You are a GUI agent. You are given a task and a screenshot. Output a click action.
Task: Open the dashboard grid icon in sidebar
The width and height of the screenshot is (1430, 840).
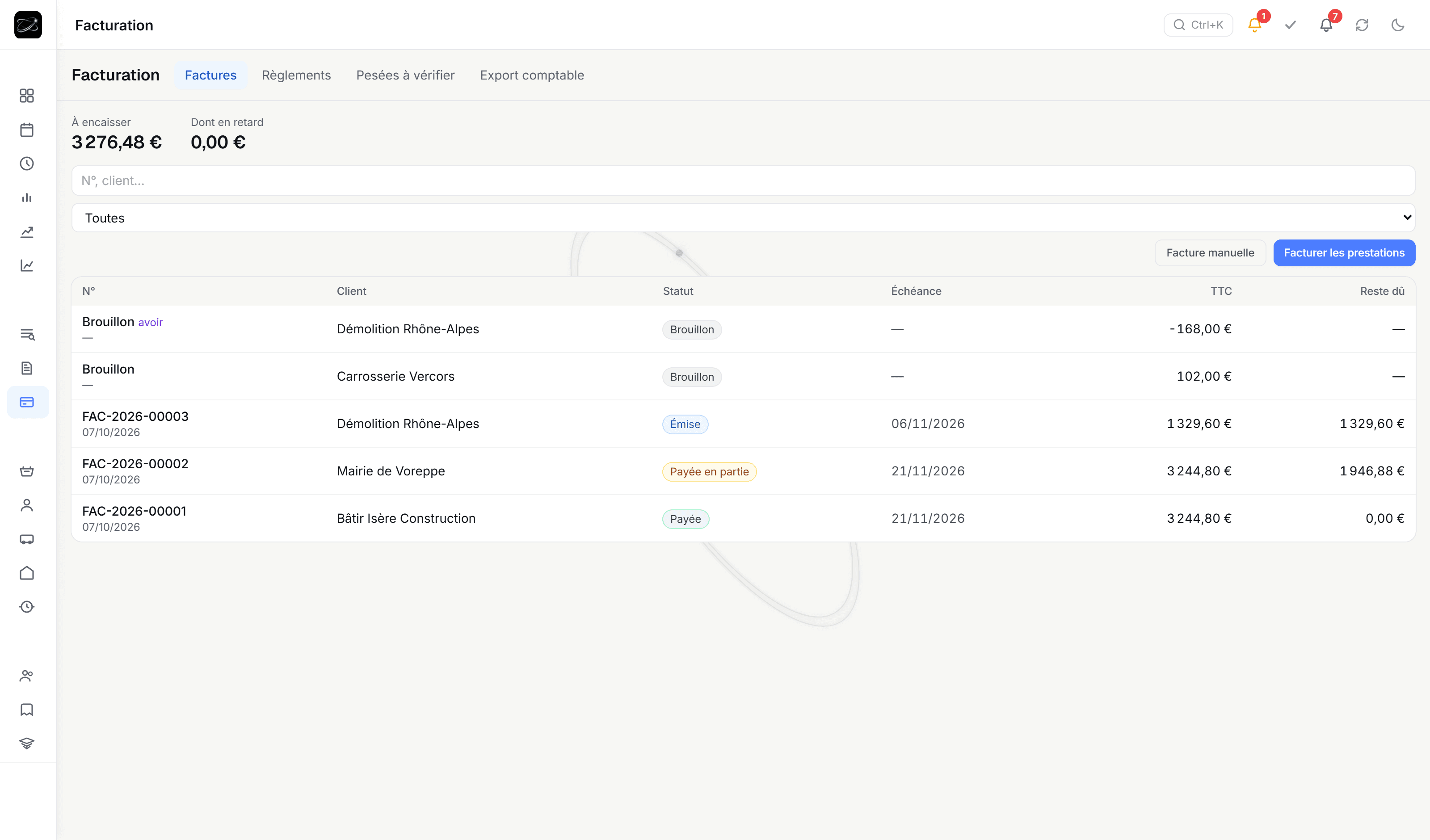pyautogui.click(x=27, y=95)
